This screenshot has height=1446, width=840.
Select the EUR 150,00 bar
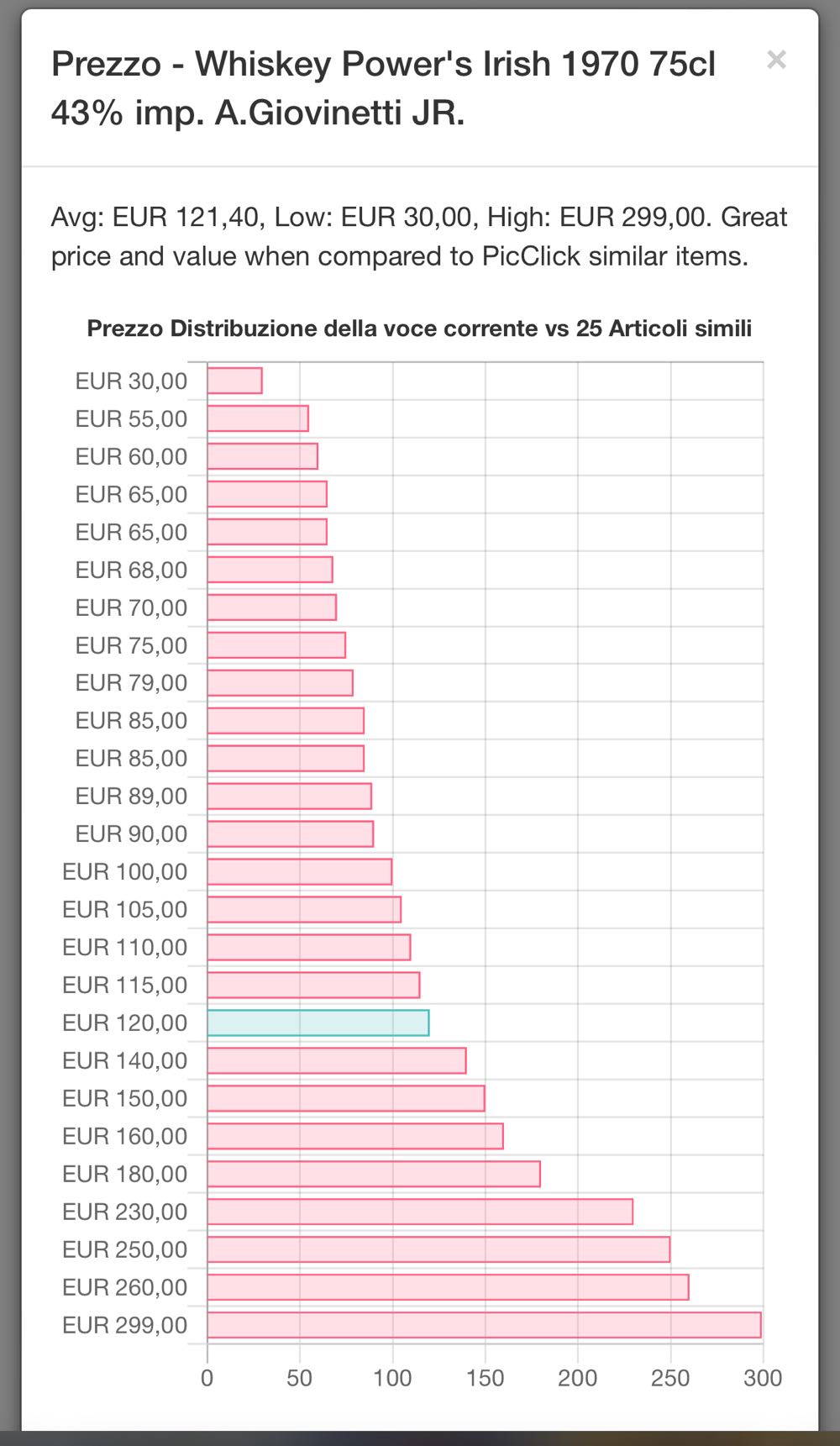click(x=346, y=1098)
